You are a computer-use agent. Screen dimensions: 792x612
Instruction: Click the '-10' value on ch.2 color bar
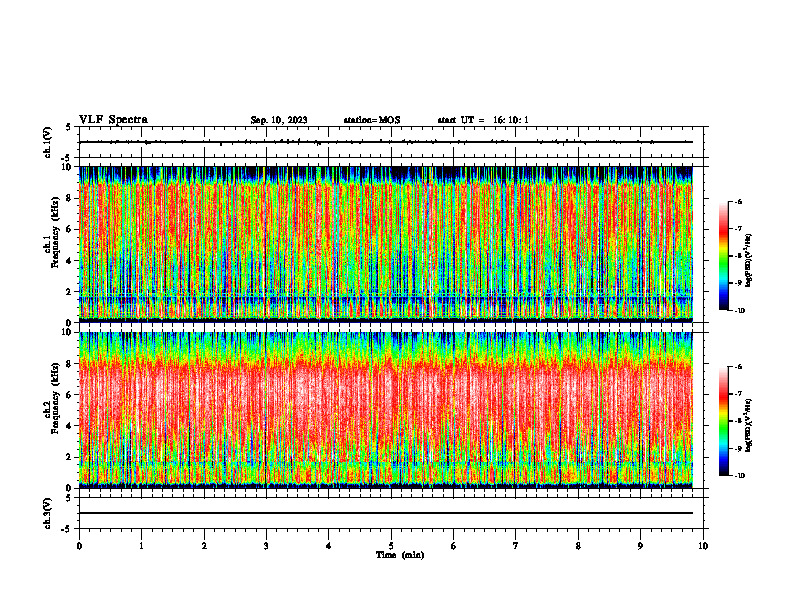click(739, 476)
